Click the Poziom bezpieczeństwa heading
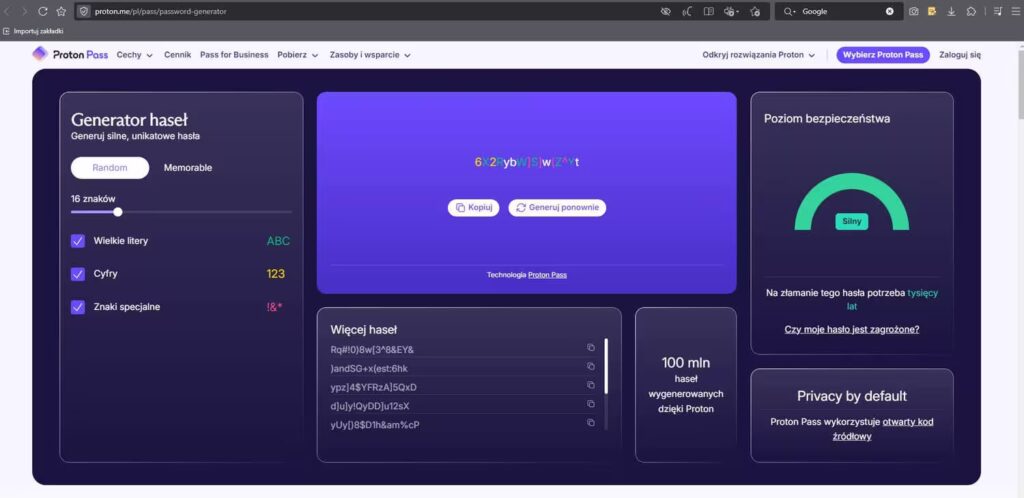1024x498 pixels. [x=827, y=119]
